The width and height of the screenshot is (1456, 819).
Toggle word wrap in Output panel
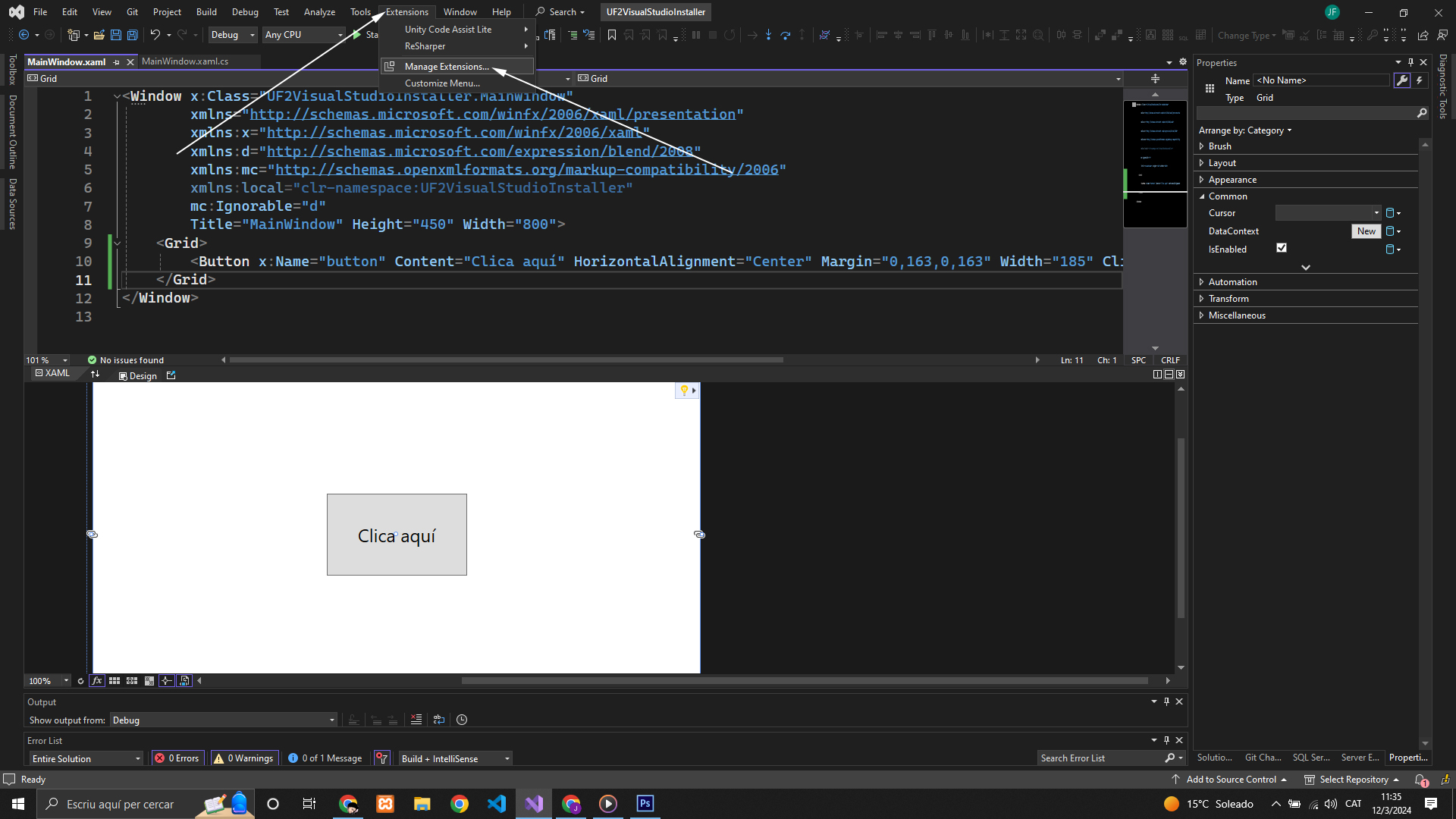tap(439, 720)
